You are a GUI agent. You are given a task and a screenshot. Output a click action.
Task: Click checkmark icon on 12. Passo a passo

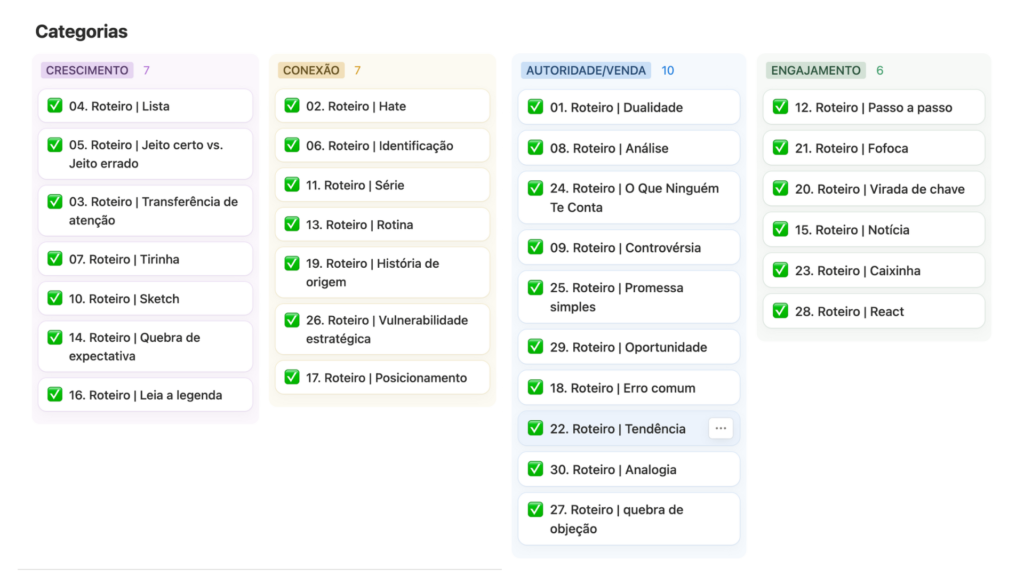click(x=781, y=107)
